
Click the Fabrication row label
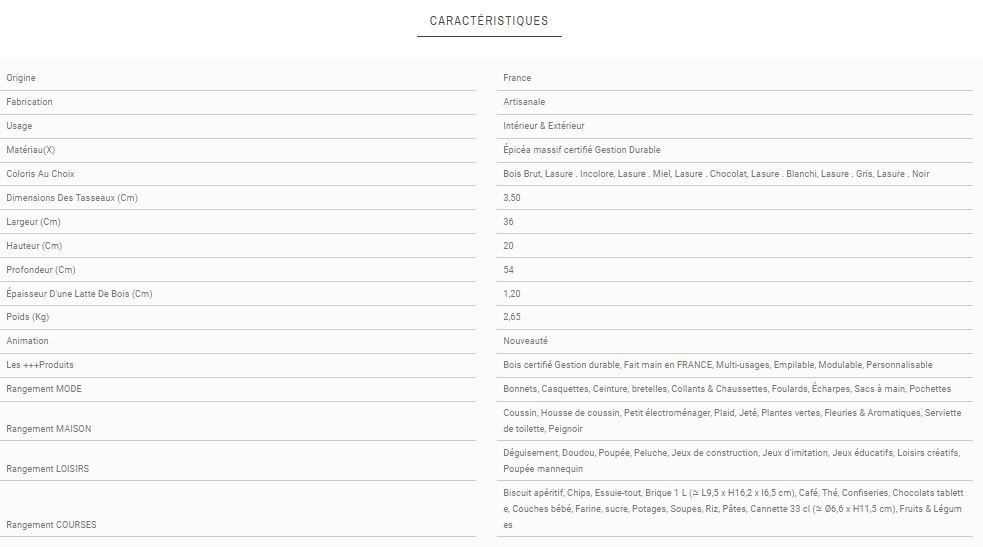click(x=29, y=102)
